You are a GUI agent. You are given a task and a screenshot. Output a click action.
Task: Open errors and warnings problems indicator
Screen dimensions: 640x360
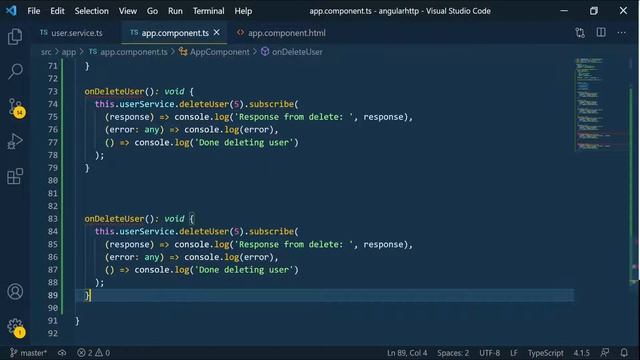tap(93, 353)
